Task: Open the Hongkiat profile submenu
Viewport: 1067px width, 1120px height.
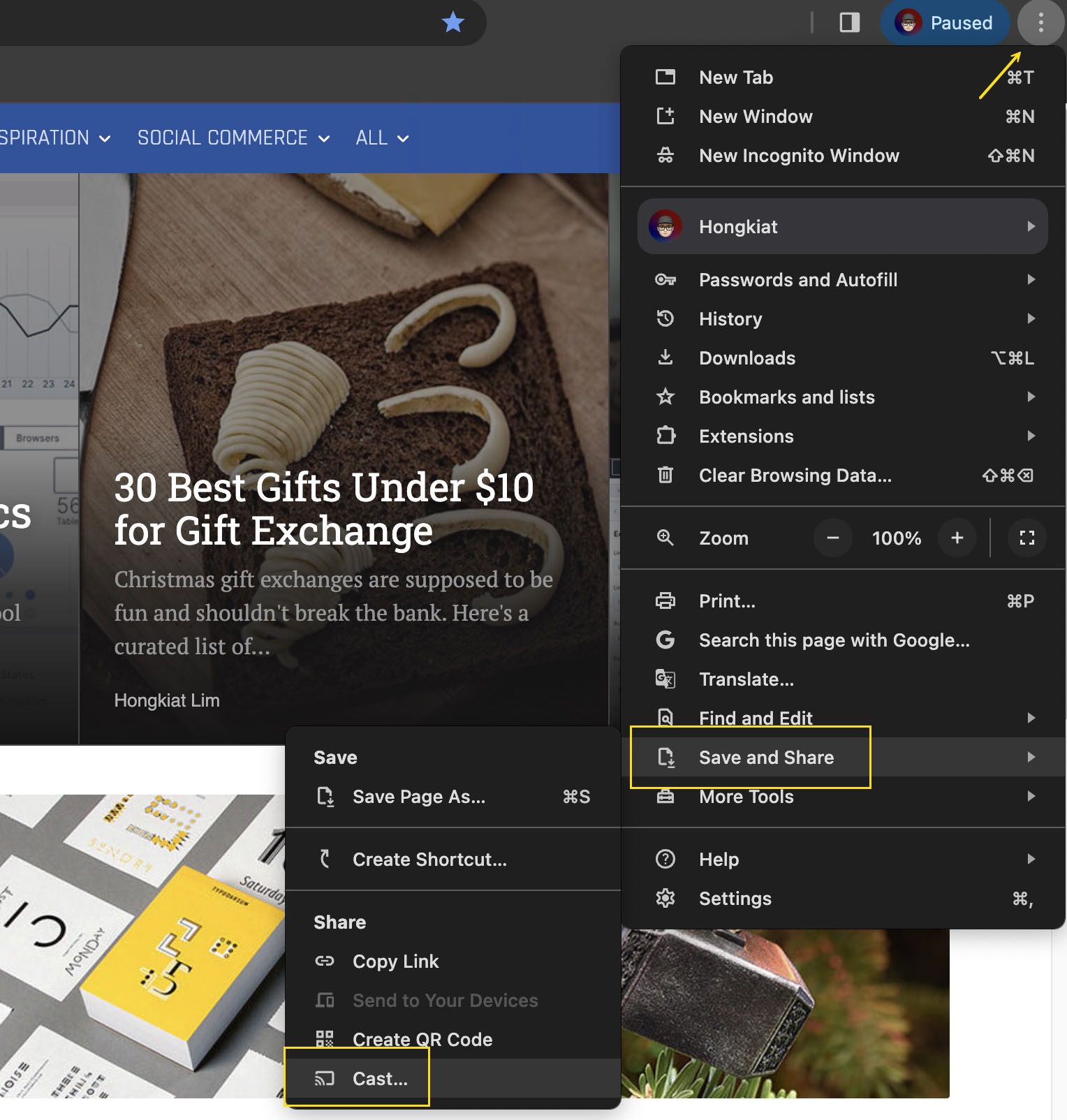Action: [843, 226]
